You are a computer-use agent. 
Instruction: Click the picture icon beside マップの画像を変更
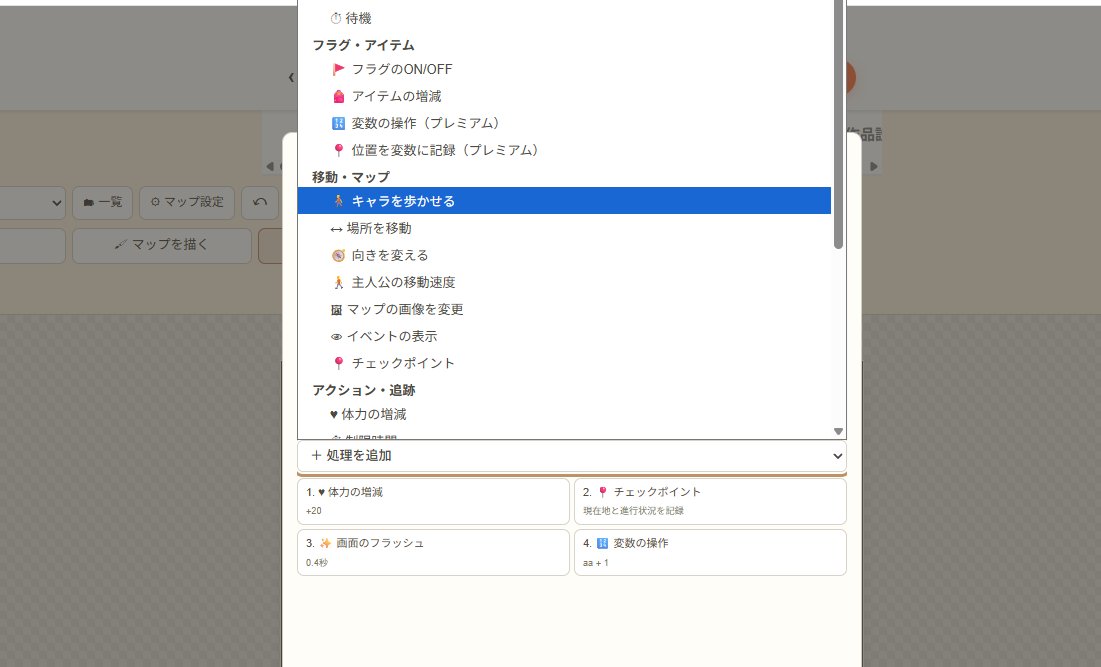pos(336,310)
